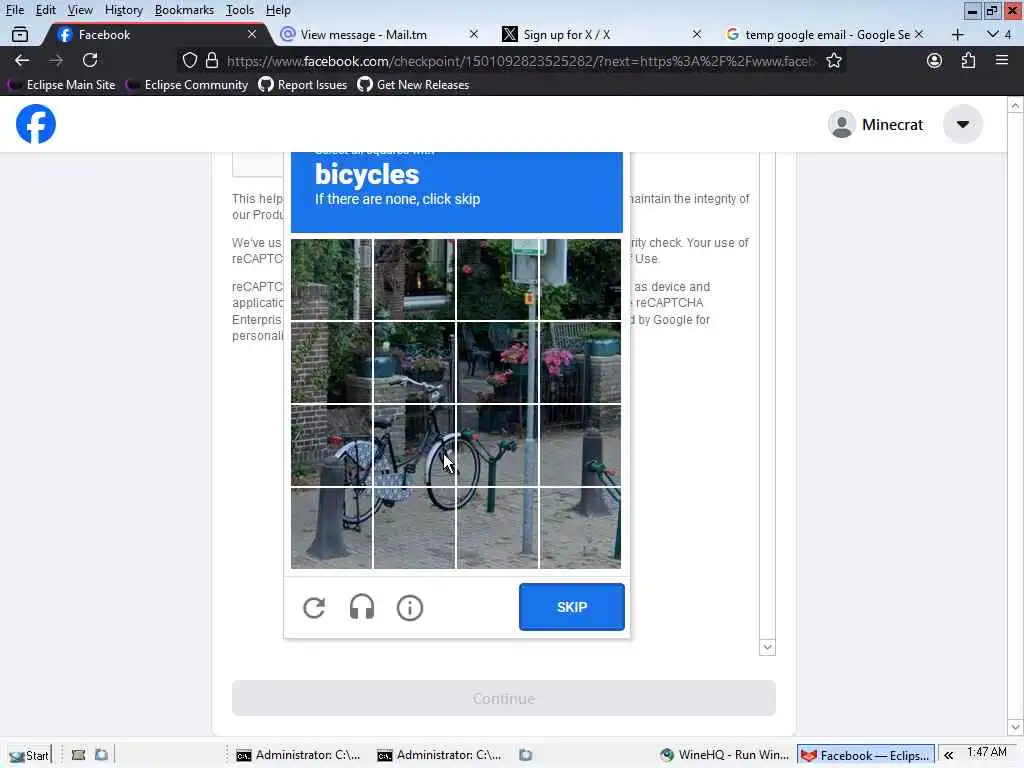Open the History menu
This screenshot has height=768, width=1024.
123,10
